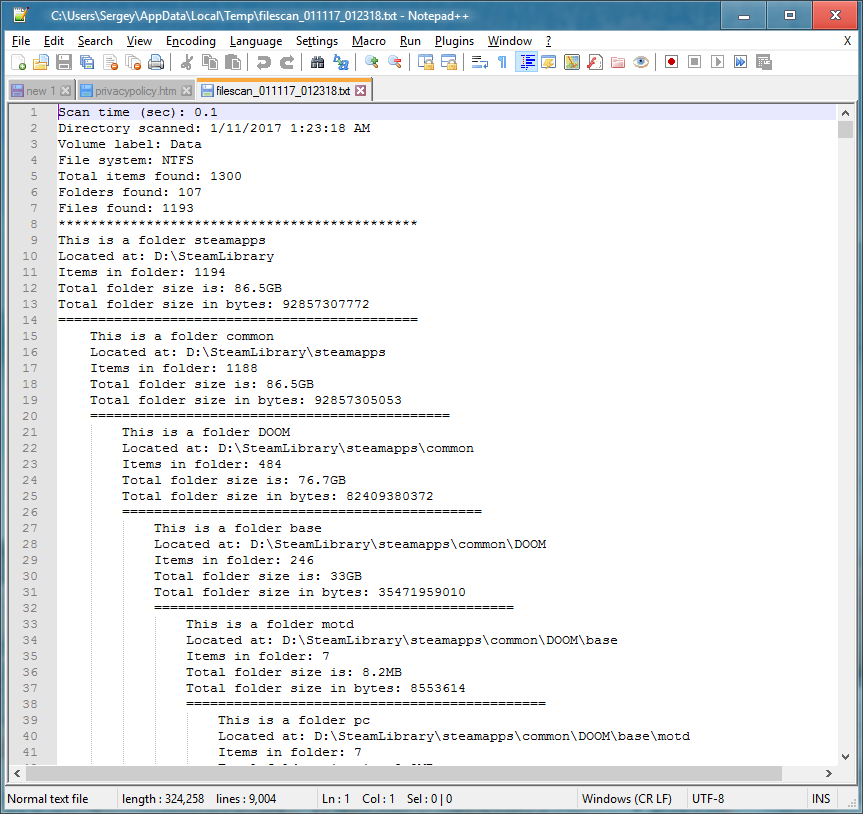Screen dimensions: 863x814
Task: Click Run a Macro Multiple Times icon
Action: [x=741, y=62]
